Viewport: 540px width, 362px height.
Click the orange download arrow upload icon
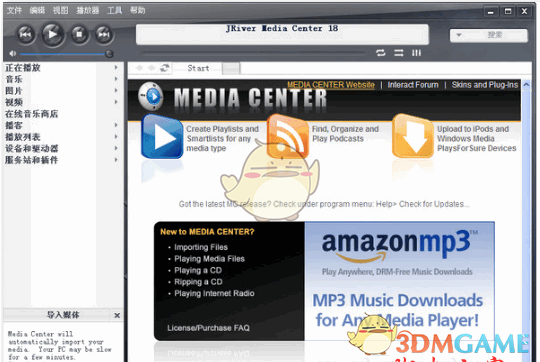413,136
